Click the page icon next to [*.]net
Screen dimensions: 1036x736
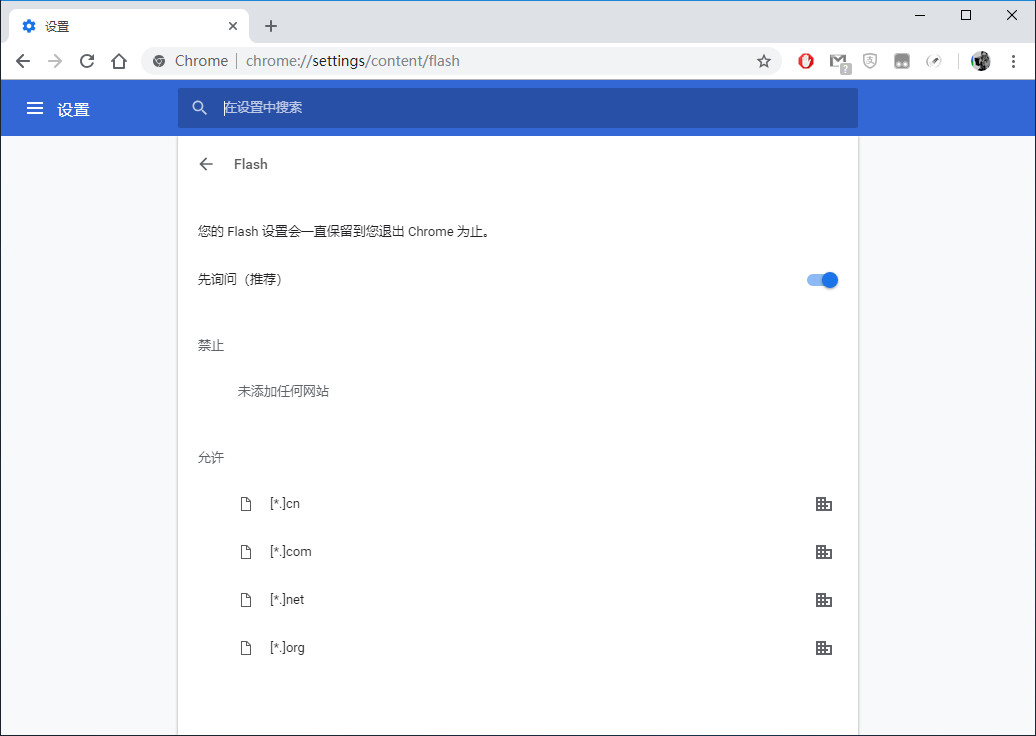pos(246,599)
